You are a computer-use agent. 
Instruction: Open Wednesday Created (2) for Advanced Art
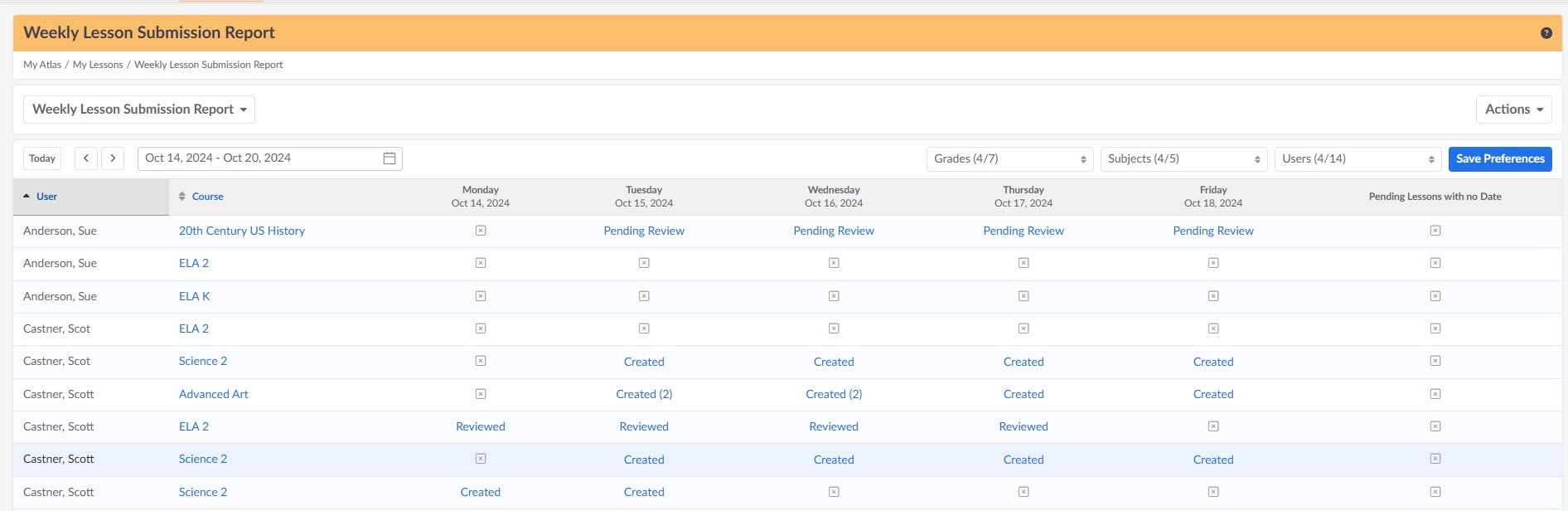point(834,394)
